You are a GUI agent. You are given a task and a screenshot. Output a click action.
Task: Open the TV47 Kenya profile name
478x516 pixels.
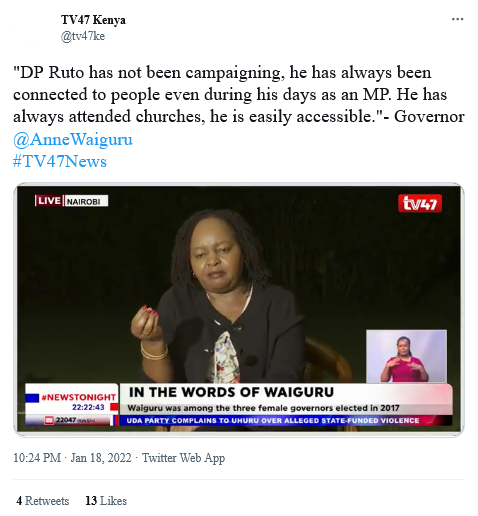pyautogui.click(x=93, y=20)
